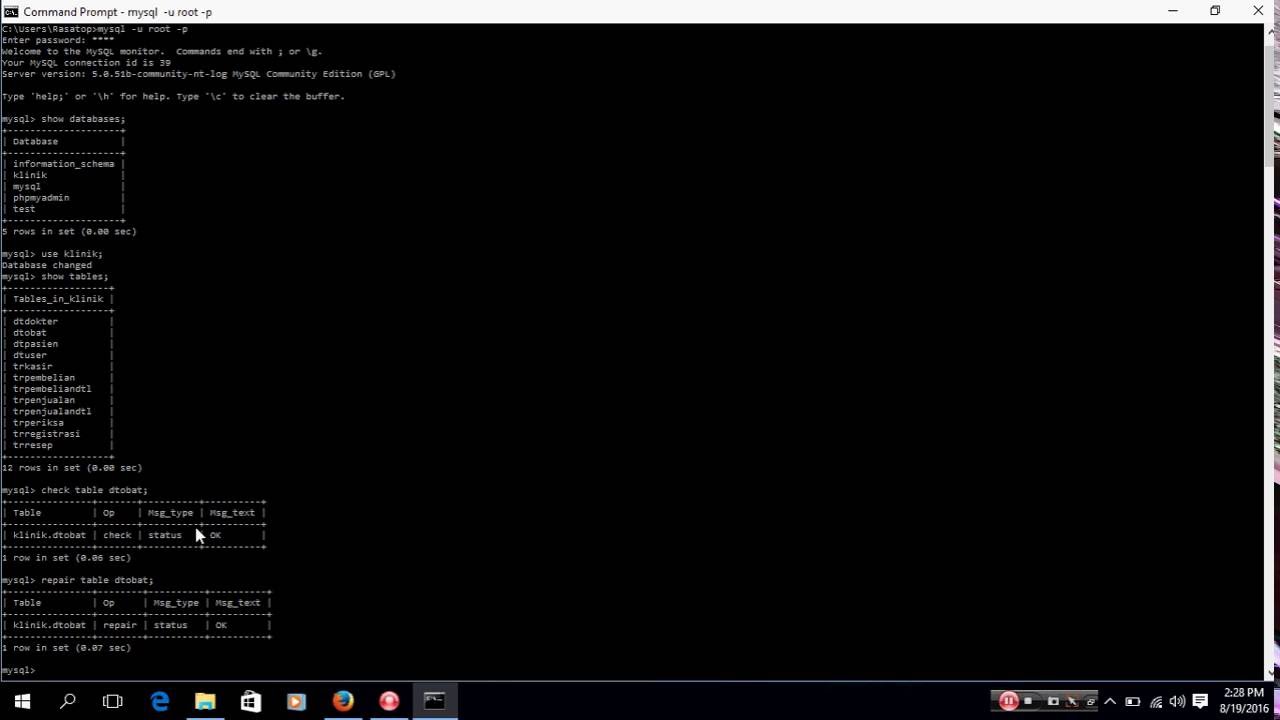This screenshot has width=1280, height=720.
Task: Stop the screen recording
Action: click(1028, 701)
